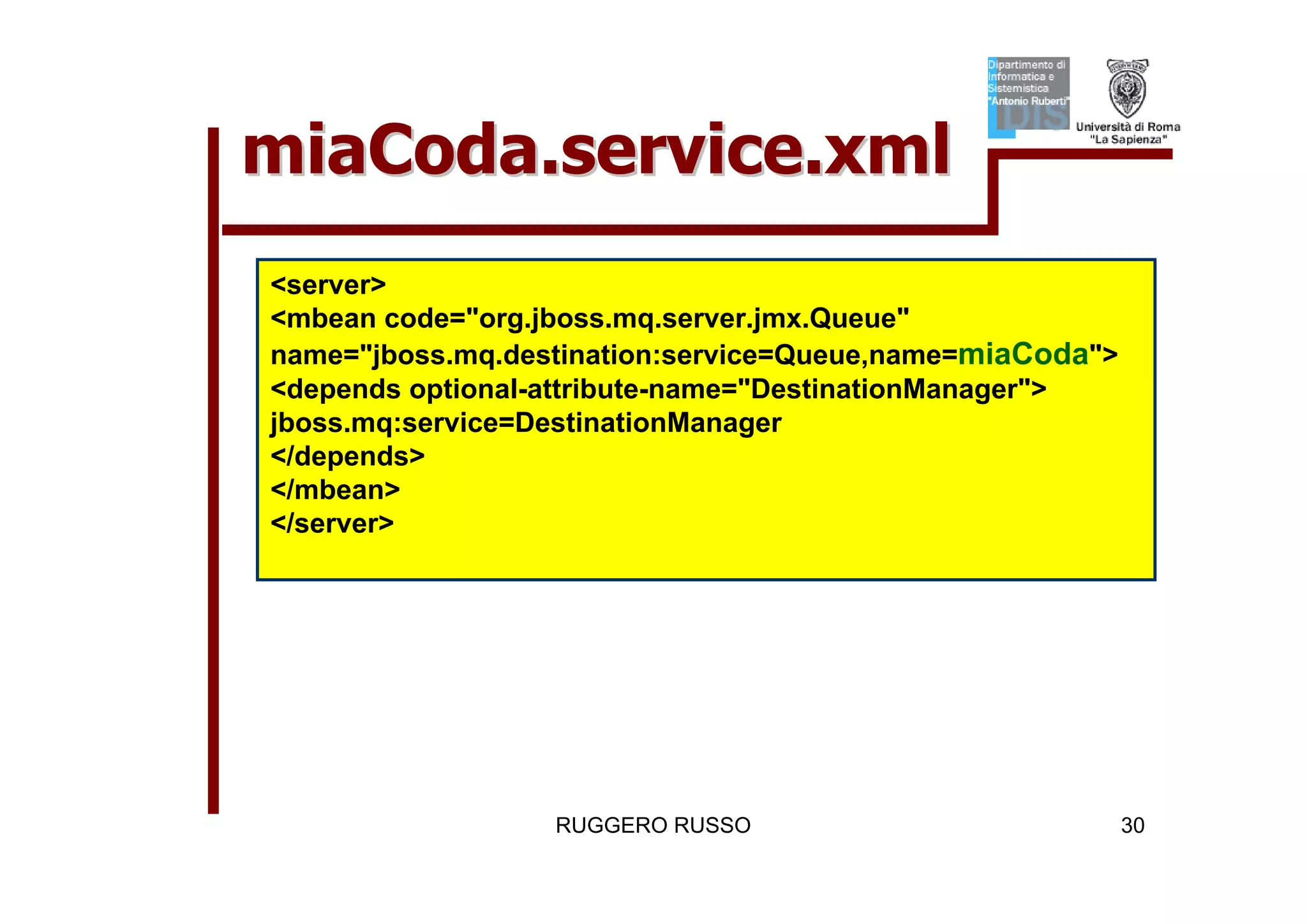Click the La Sapienza university crest
Screen dimensions: 1307x924
point(1127,87)
